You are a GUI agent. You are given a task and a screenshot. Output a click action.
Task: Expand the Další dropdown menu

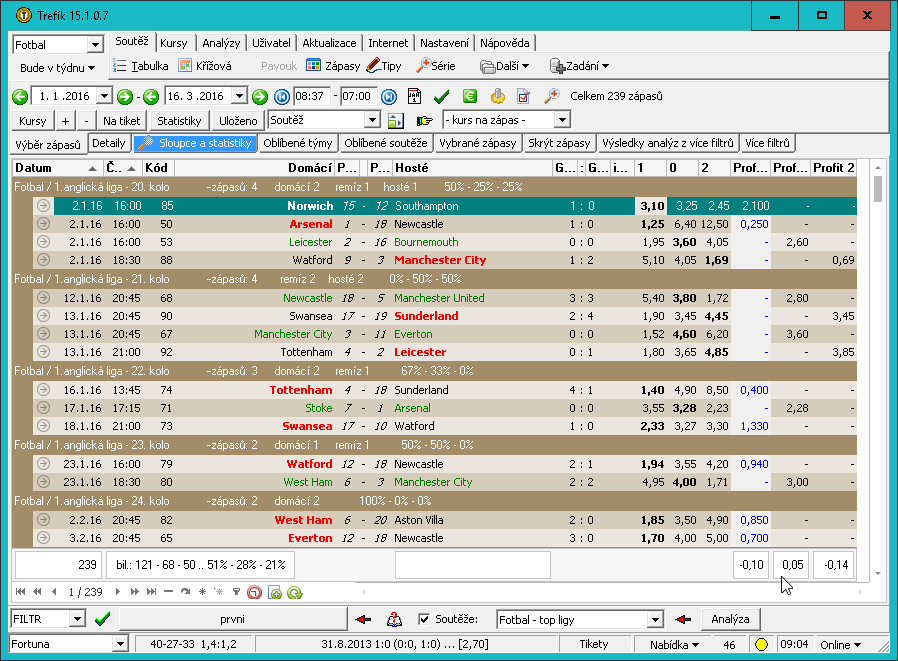pyautogui.click(x=505, y=66)
